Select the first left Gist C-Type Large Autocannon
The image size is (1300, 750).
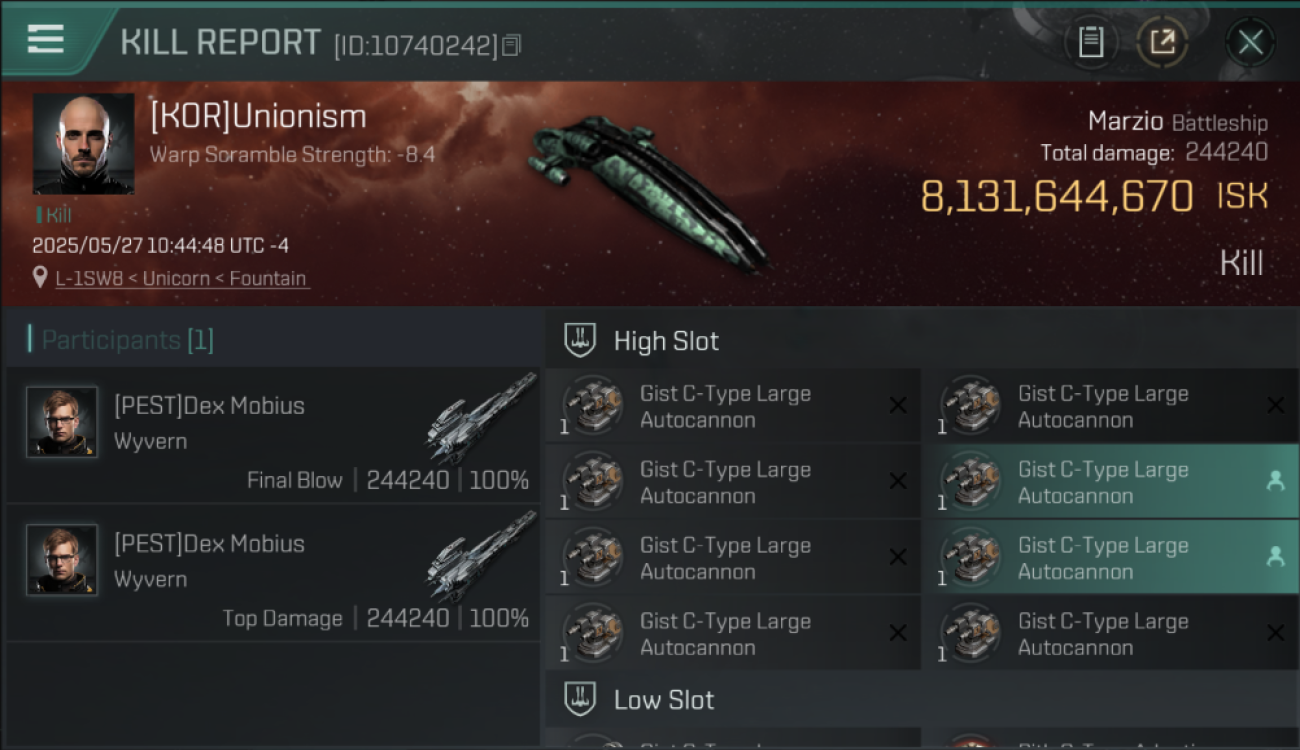[x=733, y=406]
